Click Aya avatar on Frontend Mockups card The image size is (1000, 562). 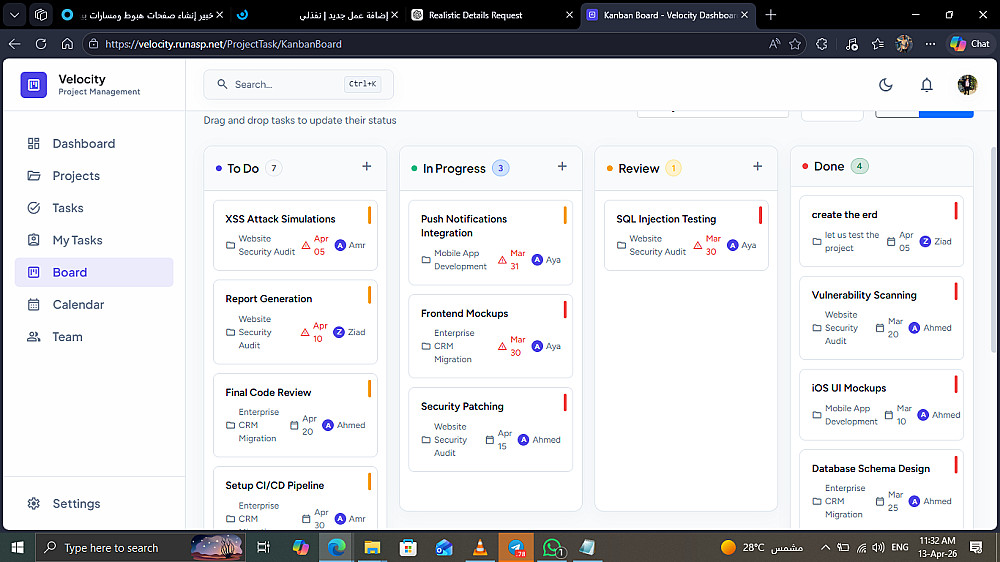(537, 346)
